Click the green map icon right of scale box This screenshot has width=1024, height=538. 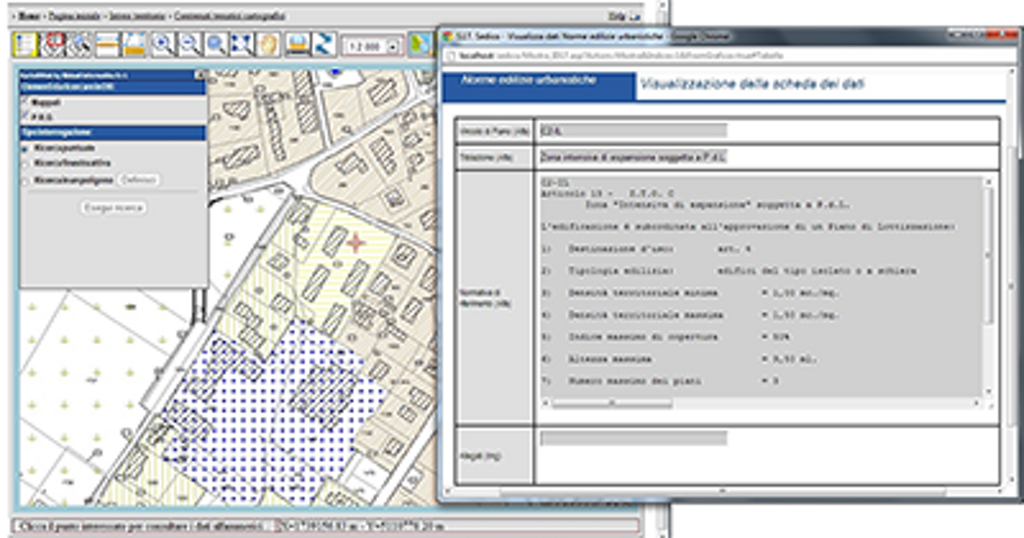click(420, 44)
